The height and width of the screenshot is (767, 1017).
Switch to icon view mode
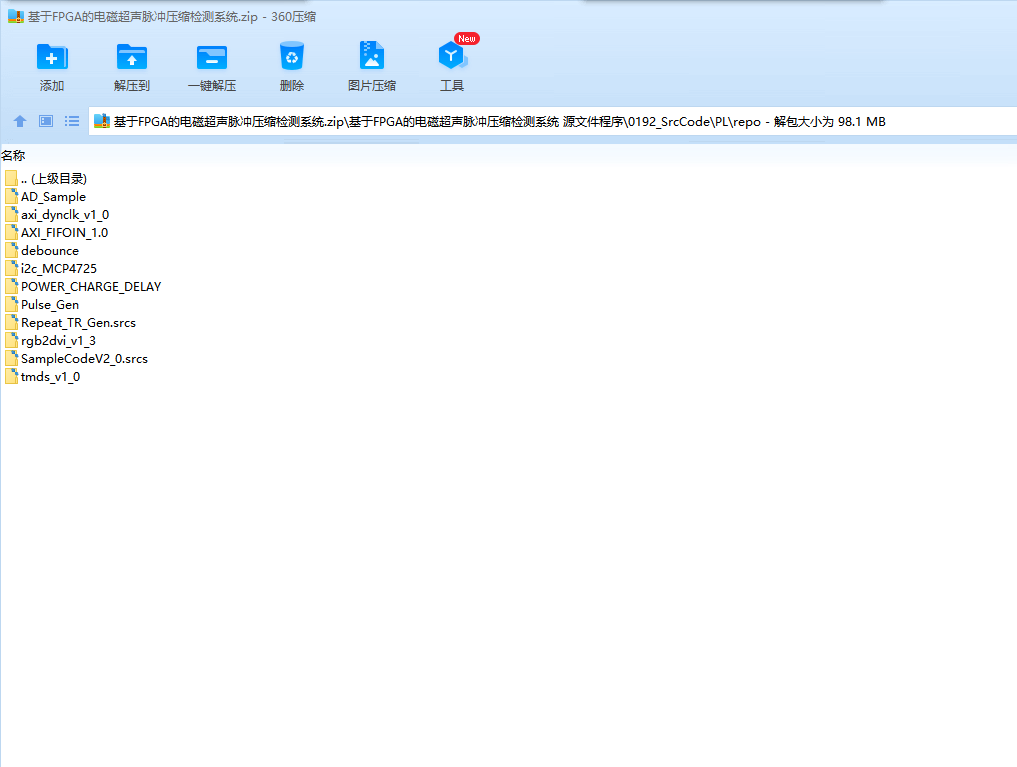tap(46, 121)
